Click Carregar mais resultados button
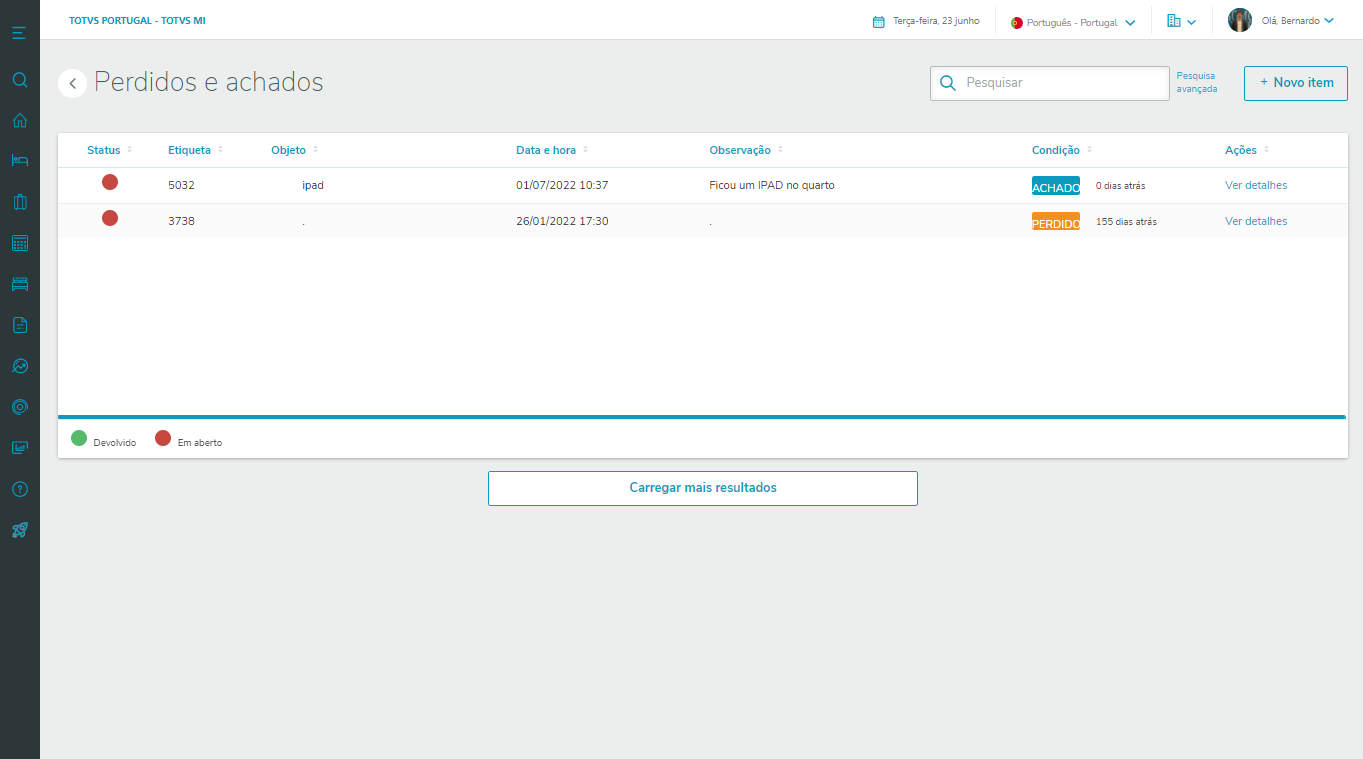The width and height of the screenshot is (1363, 759). tap(702, 488)
